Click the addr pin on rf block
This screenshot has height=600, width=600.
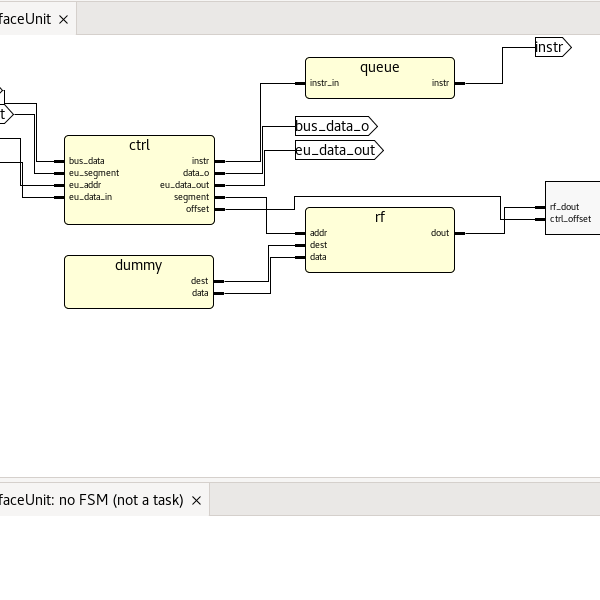coord(318,233)
